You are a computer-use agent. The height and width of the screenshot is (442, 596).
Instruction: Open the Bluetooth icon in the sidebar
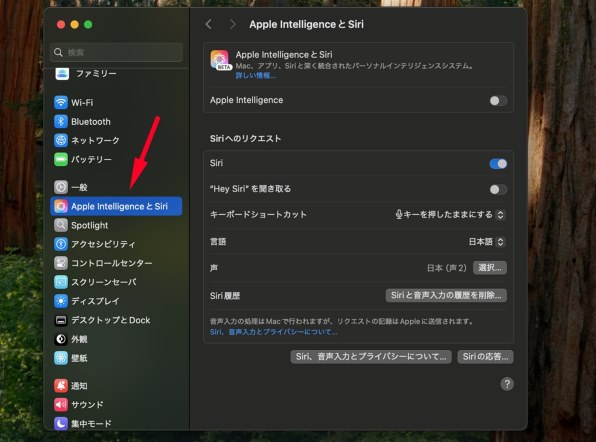pyautogui.click(x=61, y=121)
